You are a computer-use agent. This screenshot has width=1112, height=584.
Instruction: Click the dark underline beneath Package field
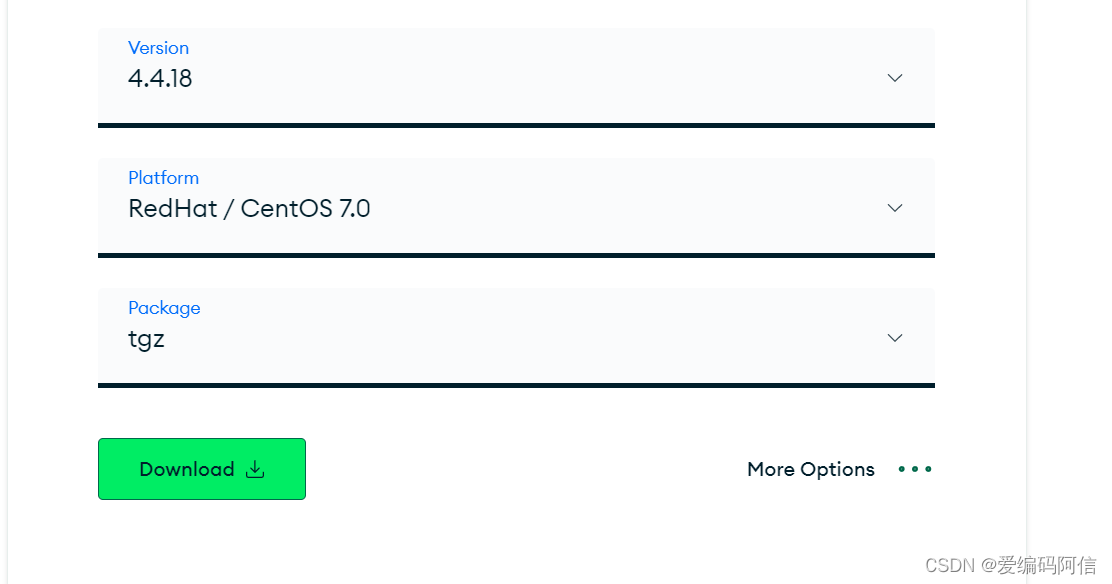[516, 385]
